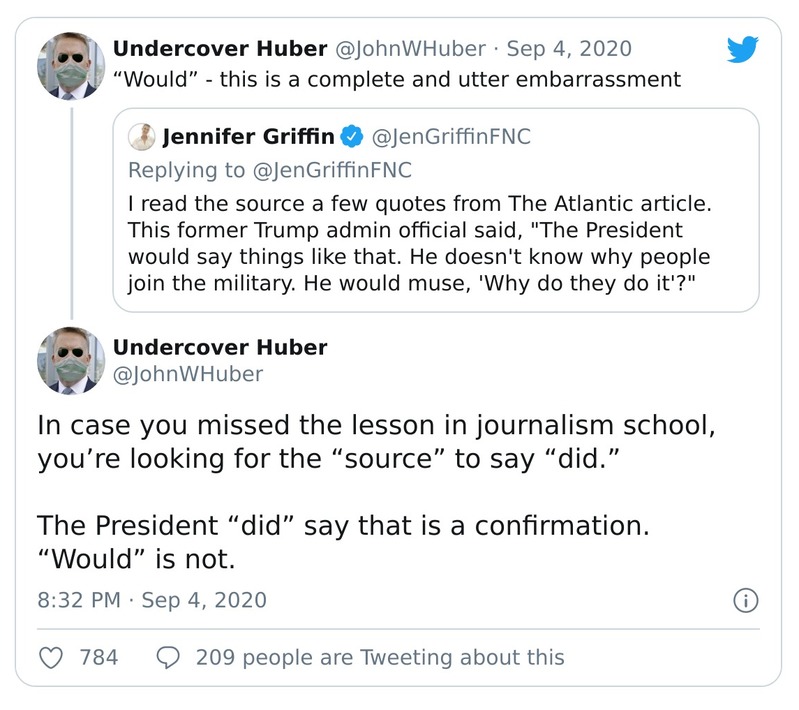
Task: Click '209 people are Tweeting about this'
Action: tap(380, 657)
